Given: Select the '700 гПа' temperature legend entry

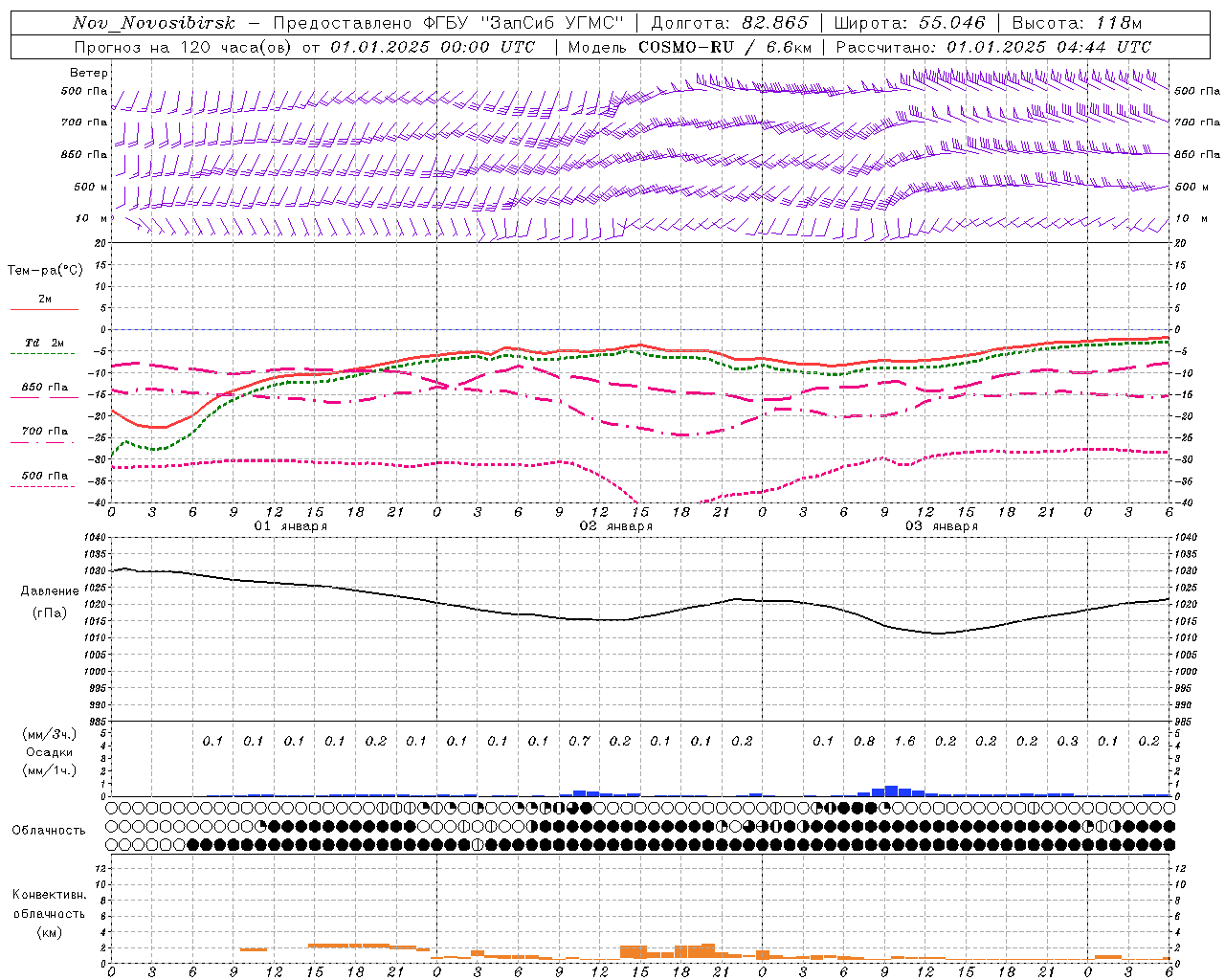Looking at the screenshot, I should [x=45, y=431].
